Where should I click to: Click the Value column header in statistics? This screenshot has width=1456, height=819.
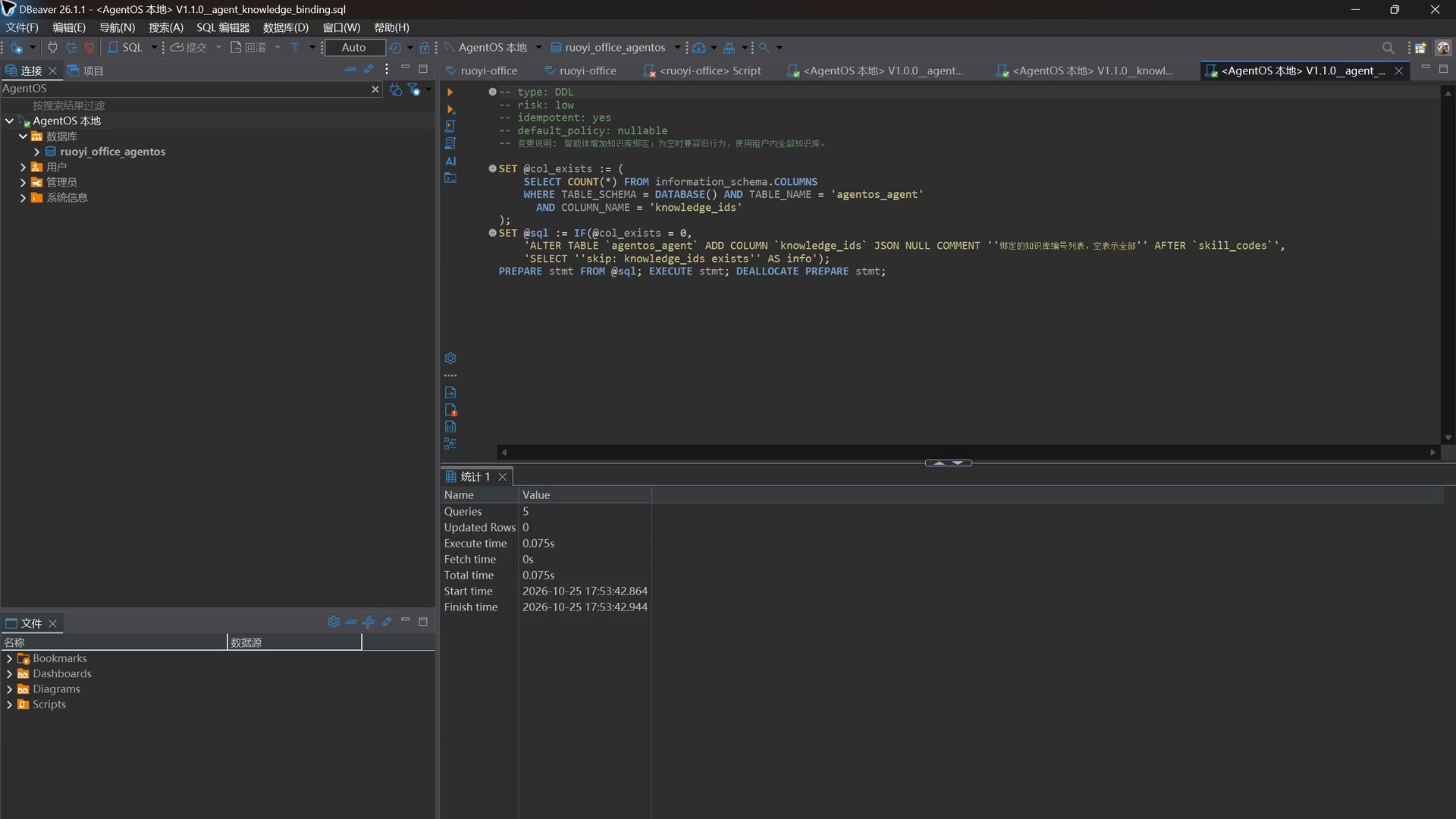click(585, 494)
